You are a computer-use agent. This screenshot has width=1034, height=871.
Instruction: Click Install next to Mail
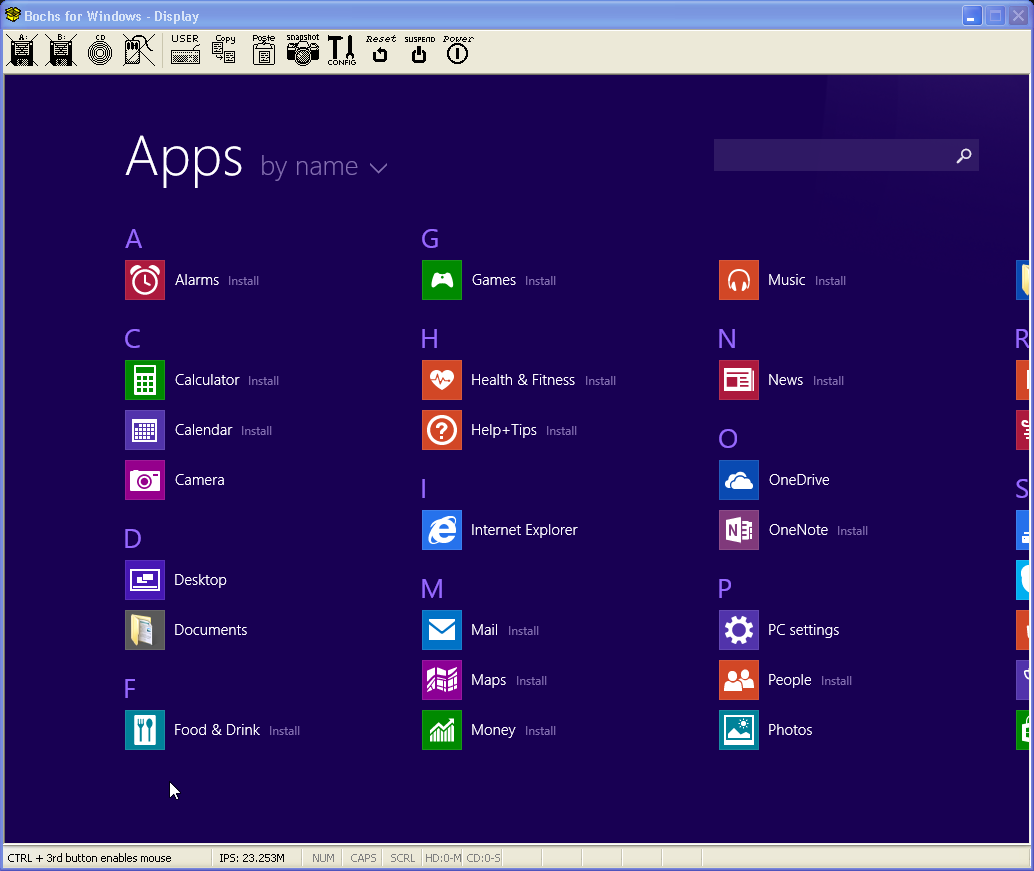tap(524, 631)
